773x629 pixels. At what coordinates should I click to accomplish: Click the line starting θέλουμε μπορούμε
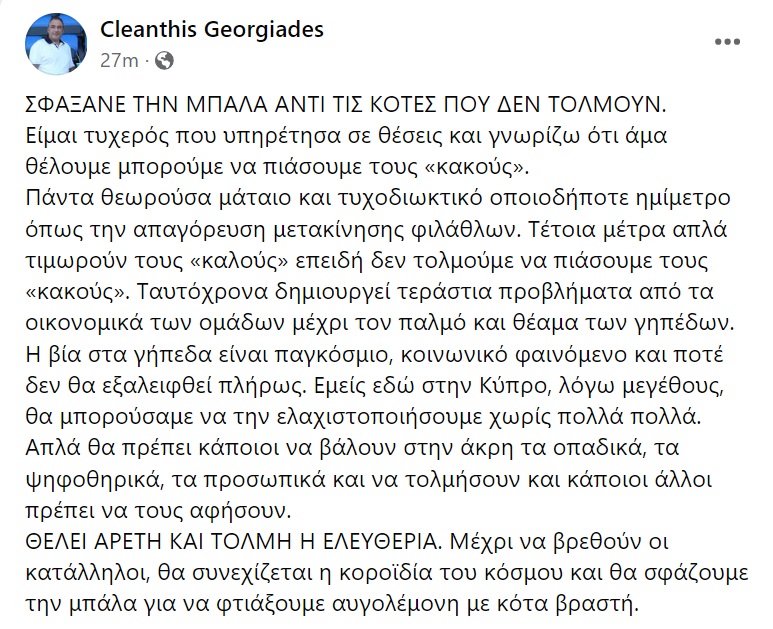[277, 168]
